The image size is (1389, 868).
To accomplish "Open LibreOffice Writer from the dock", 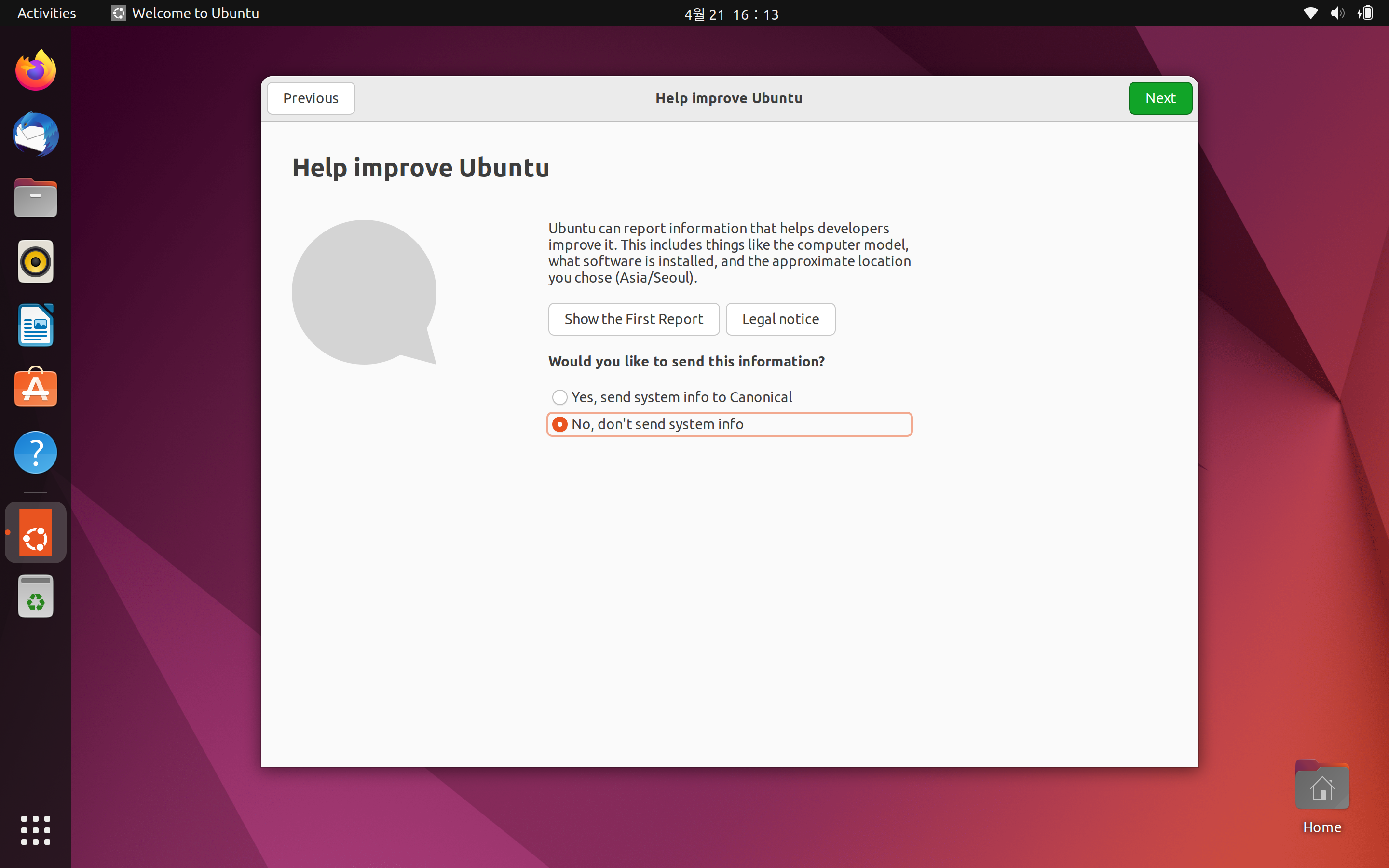I will pos(36,325).
